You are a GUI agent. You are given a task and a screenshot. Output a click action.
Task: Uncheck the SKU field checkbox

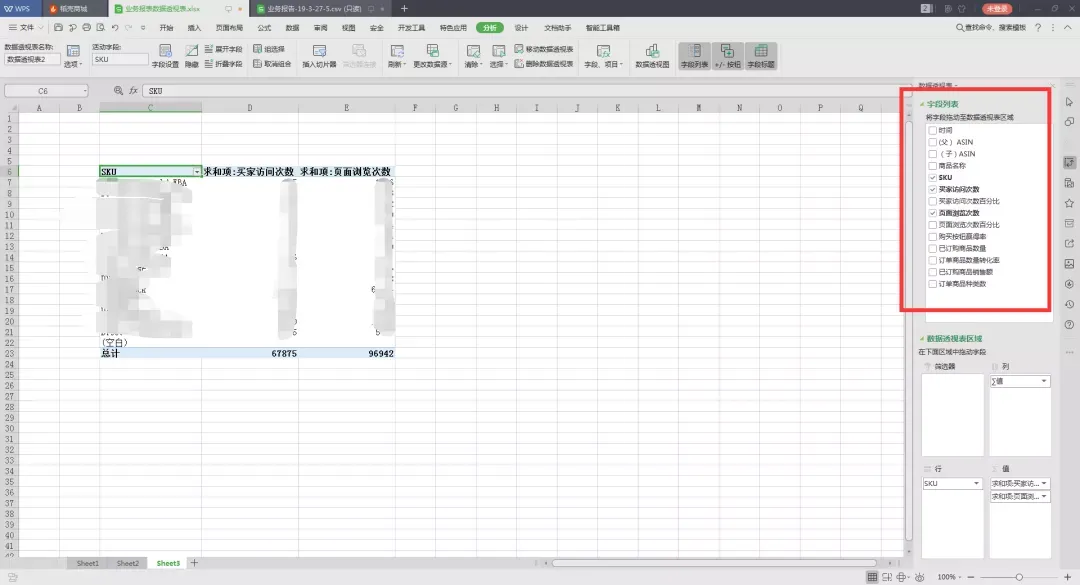933,178
